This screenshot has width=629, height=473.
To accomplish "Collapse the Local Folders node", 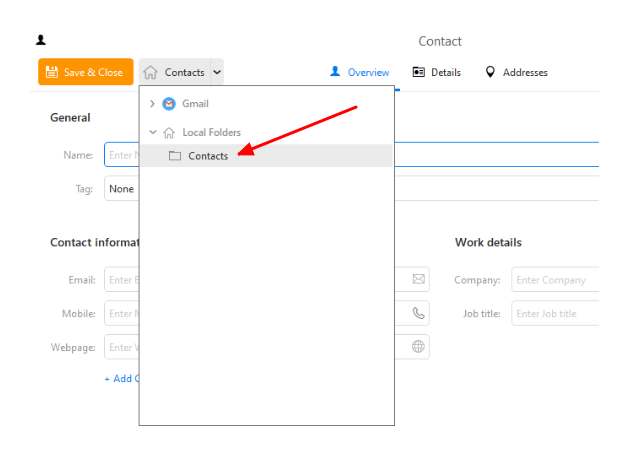I will [152, 132].
